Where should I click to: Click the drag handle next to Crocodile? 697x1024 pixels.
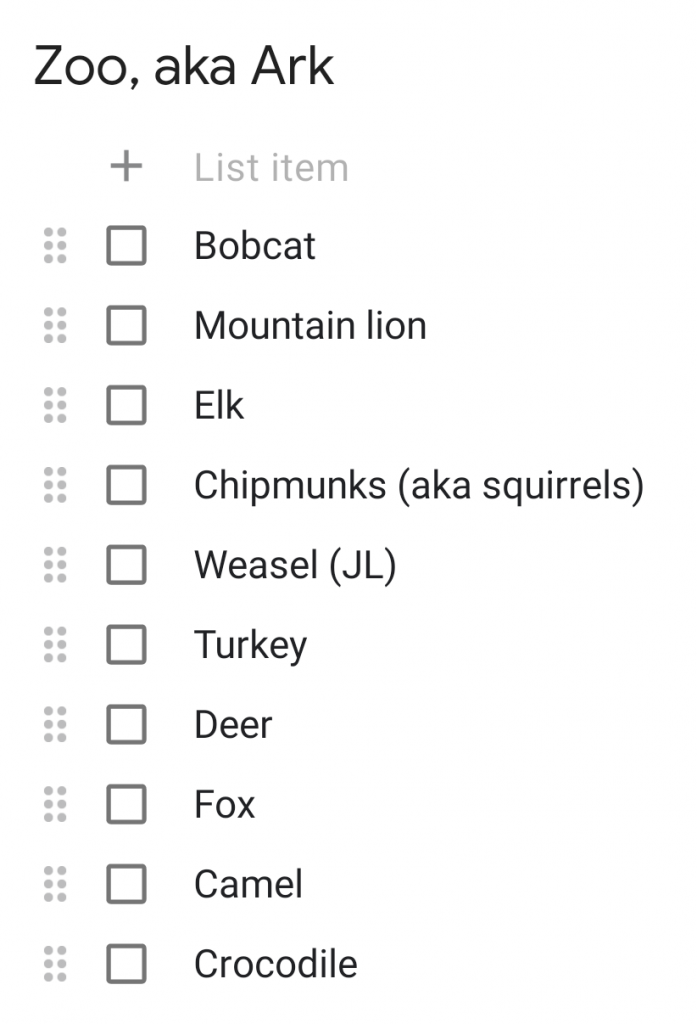tap(56, 964)
